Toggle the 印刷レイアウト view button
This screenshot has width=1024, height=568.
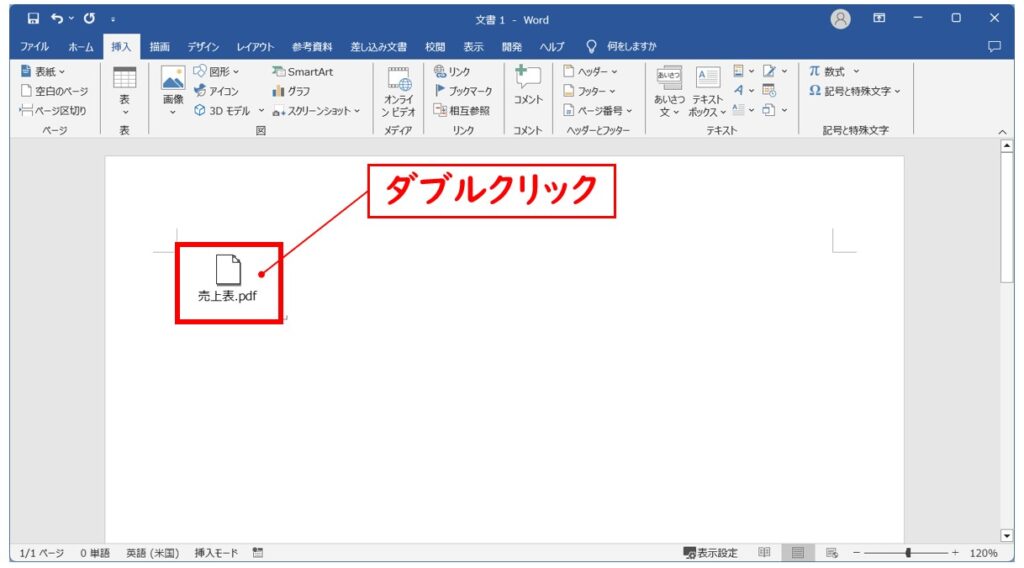point(798,553)
